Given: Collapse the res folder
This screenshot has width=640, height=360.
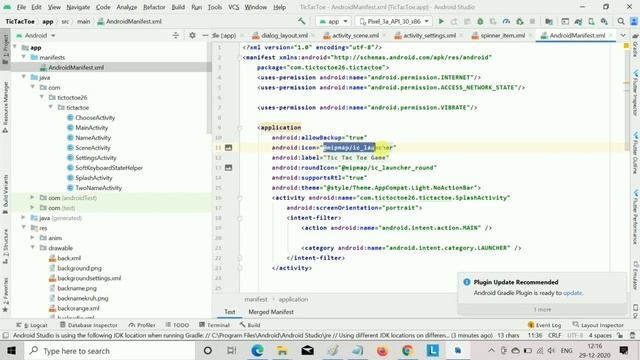Looking at the screenshot, I should click(24, 228).
